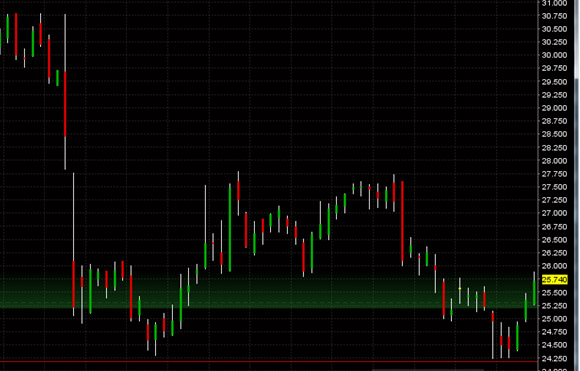Image resolution: width=580 pixels, height=371 pixels.
Task: Click the 24.250 price axis label
Action: (x=554, y=358)
